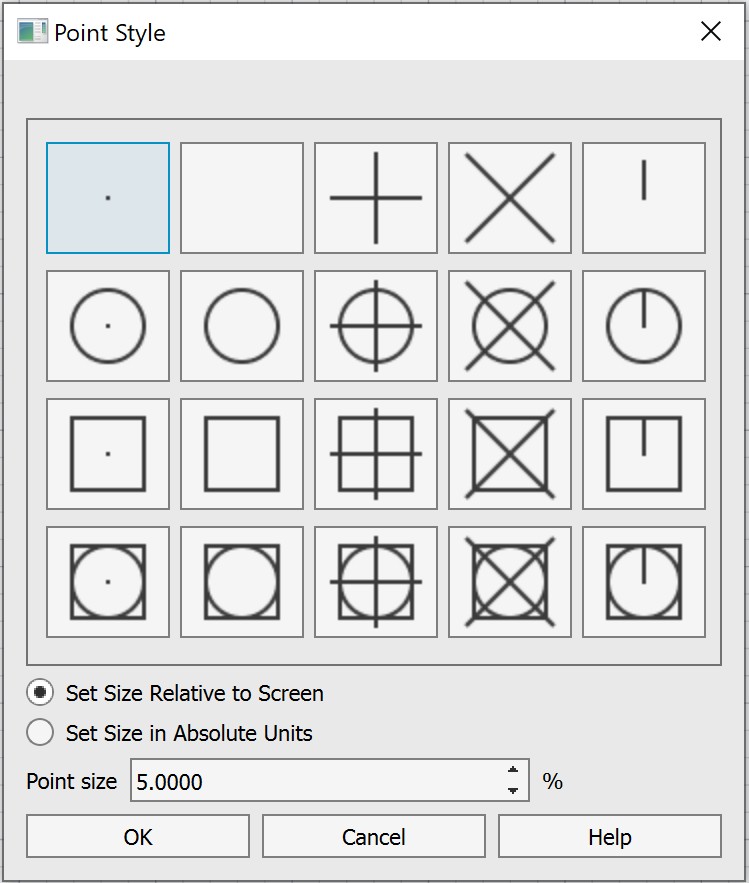Select the single dot point style
This screenshot has width=749, height=883.
[x=108, y=198]
